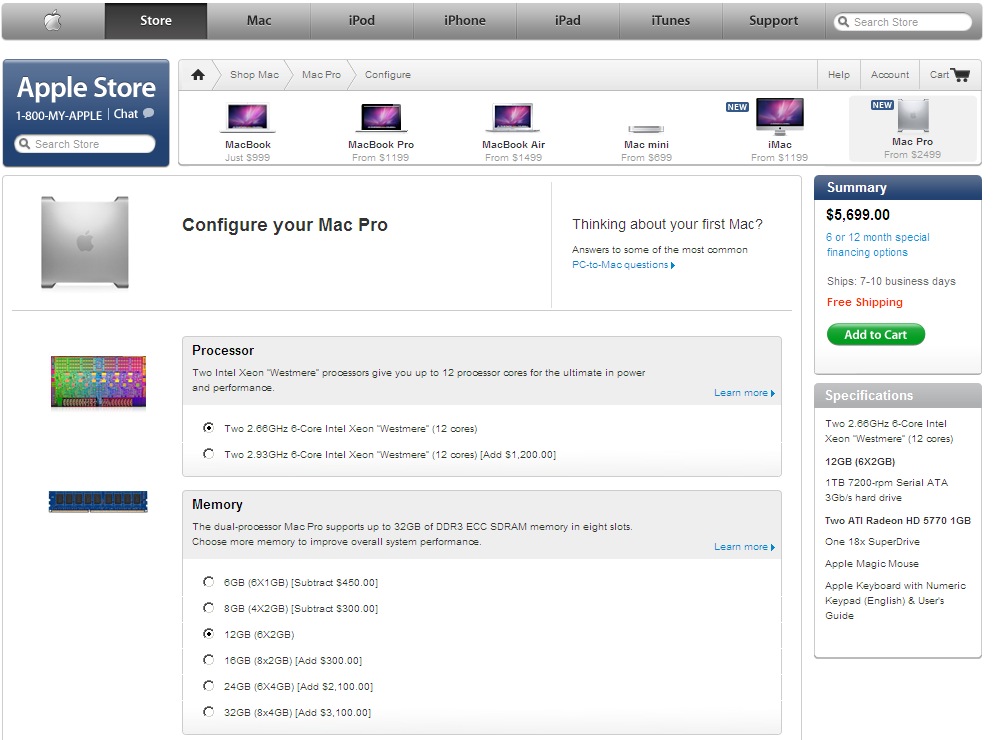The image size is (994, 740).
Task: Choose 6GB (6X1GB) memory option
Action: (209, 581)
